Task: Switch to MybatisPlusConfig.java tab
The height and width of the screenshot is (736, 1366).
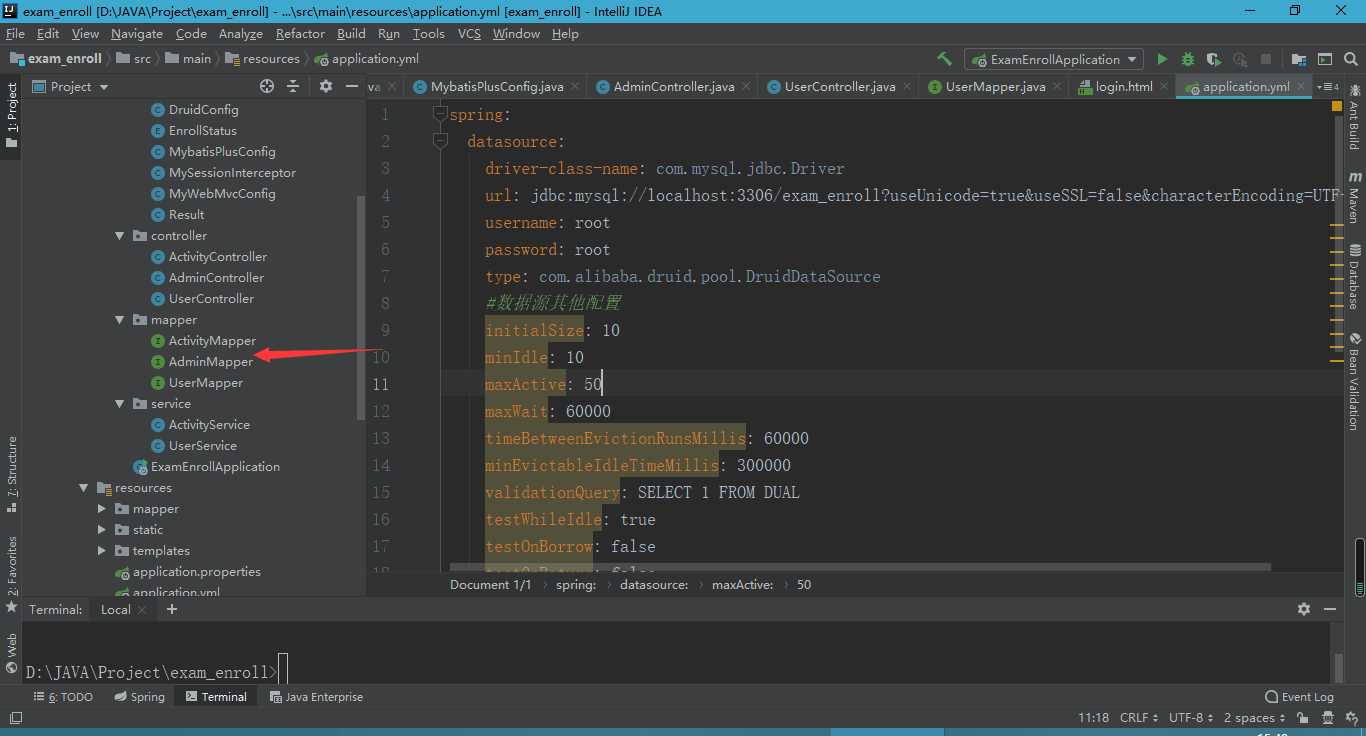Action: click(x=497, y=87)
